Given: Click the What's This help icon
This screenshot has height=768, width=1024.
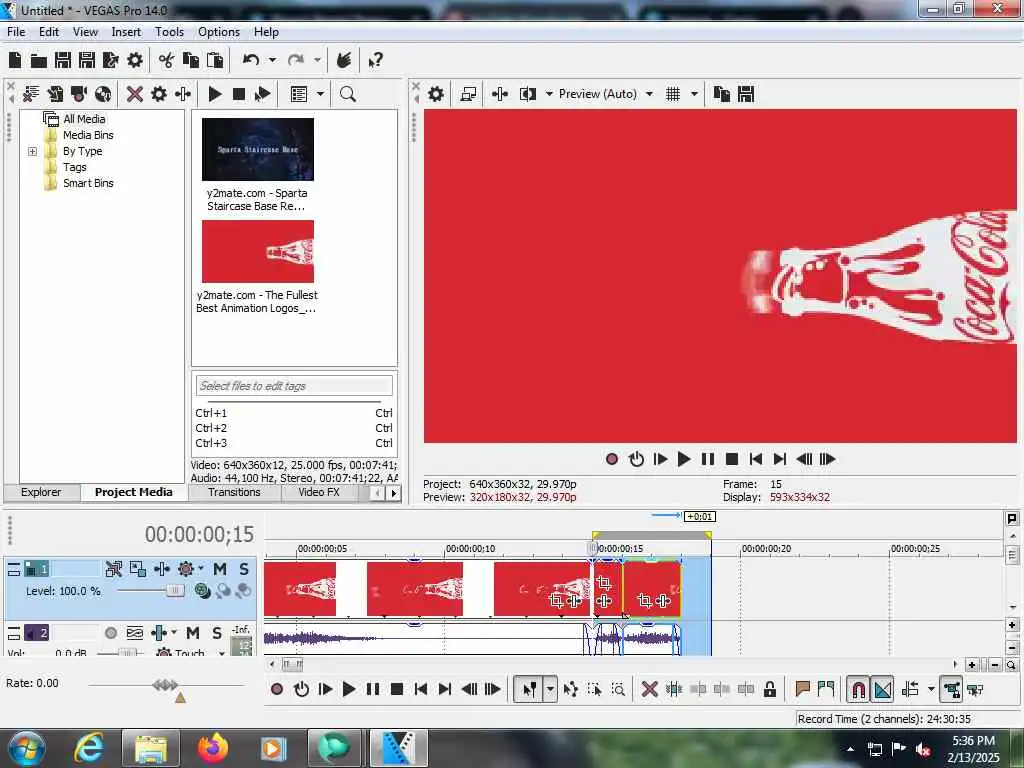Looking at the screenshot, I should pos(376,61).
